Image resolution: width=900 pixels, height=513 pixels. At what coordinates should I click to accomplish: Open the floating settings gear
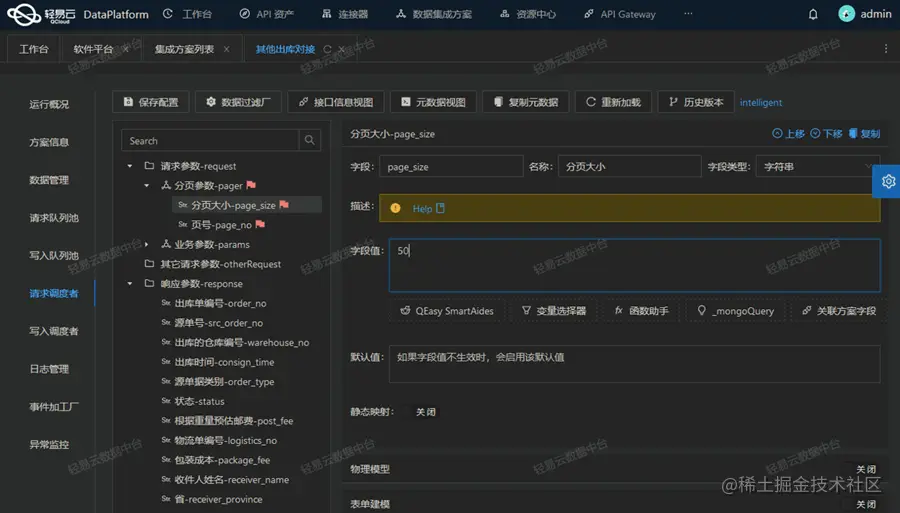pyautogui.click(x=888, y=181)
